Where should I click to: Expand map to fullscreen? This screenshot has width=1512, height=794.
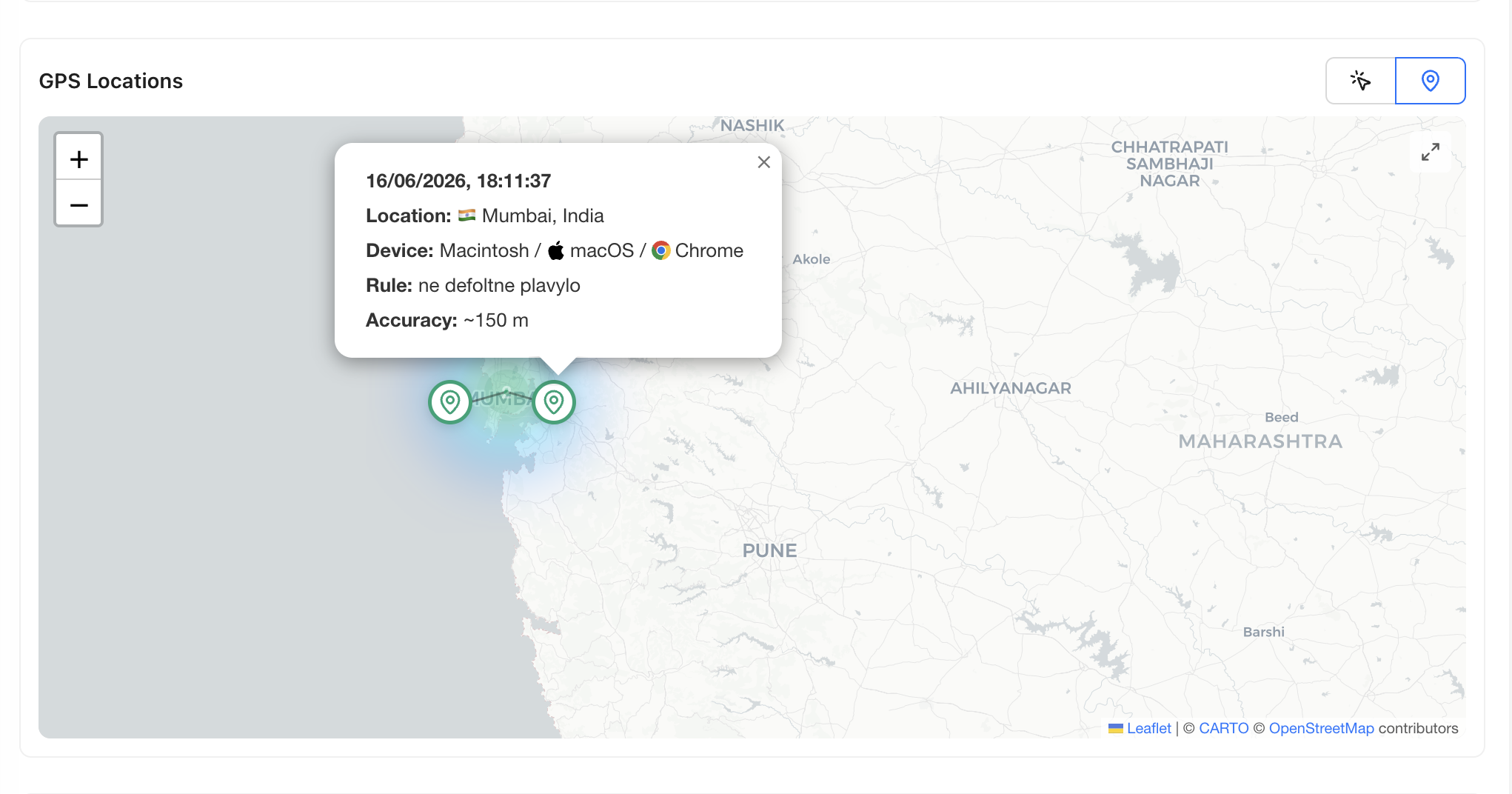(x=1431, y=152)
